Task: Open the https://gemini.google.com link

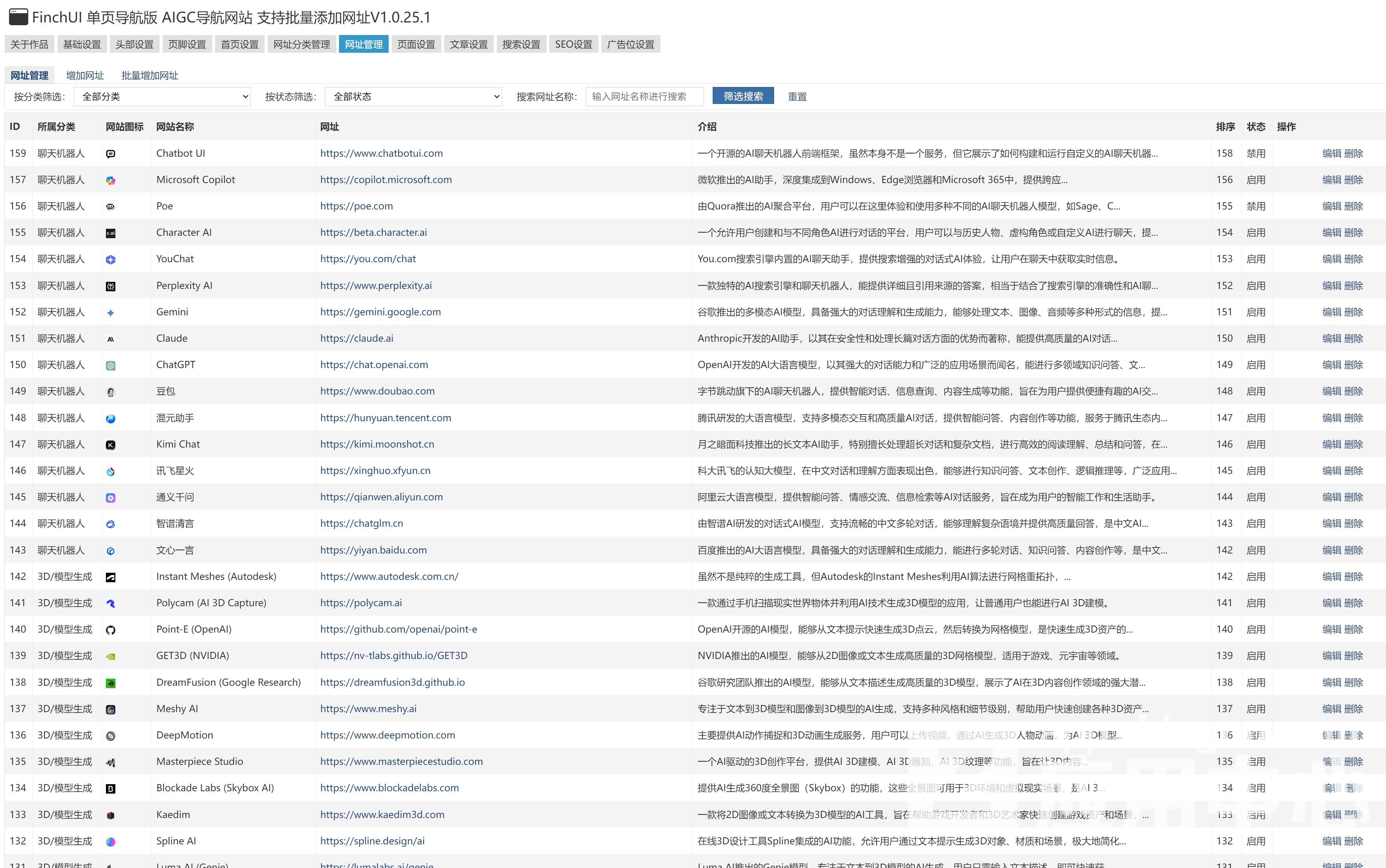Action: point(381,312)
